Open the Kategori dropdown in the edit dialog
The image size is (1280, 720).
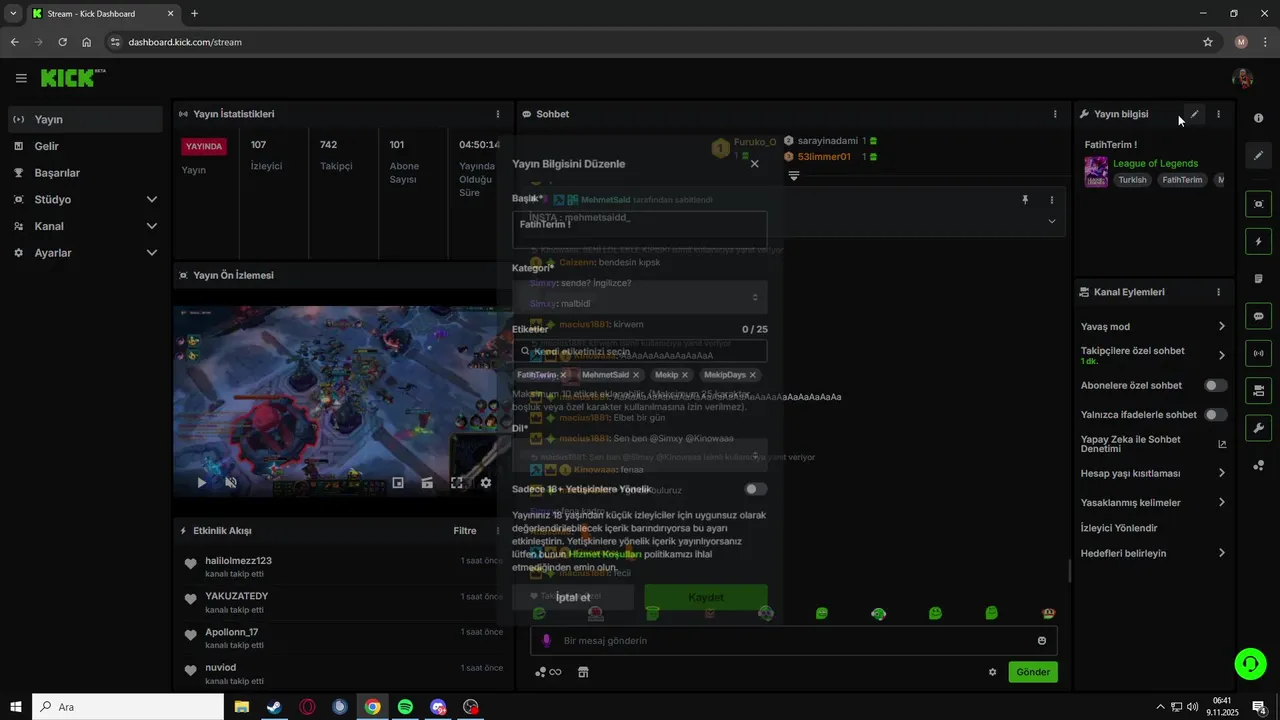pyautogui.click(x=640, y=297)
